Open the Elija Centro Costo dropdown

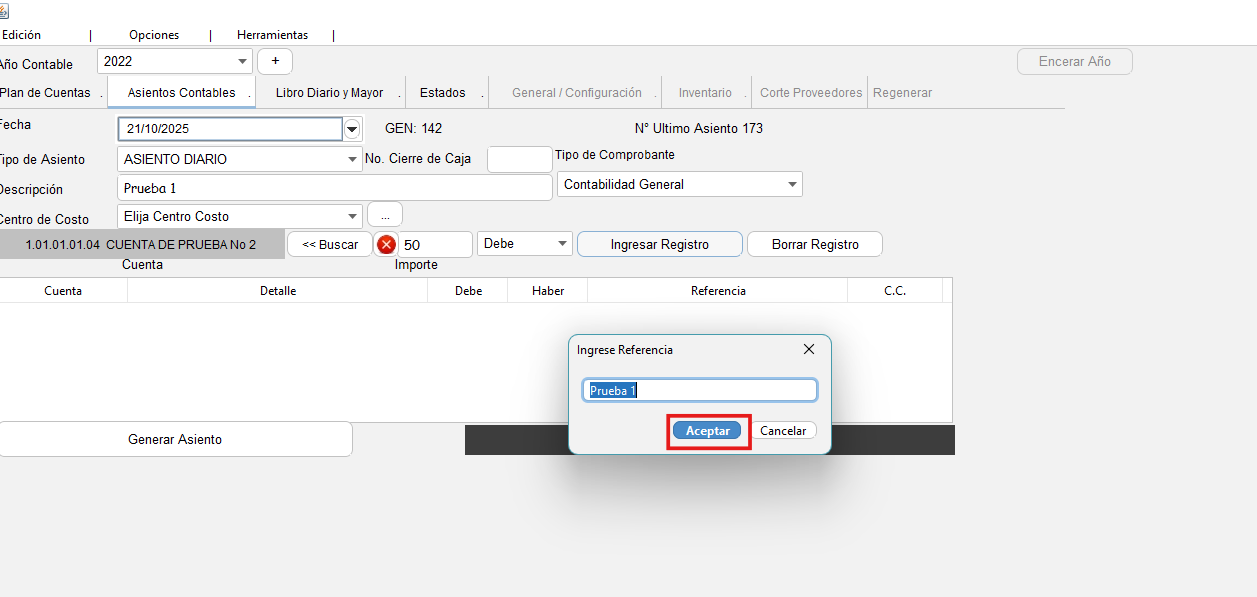[353, 216]
